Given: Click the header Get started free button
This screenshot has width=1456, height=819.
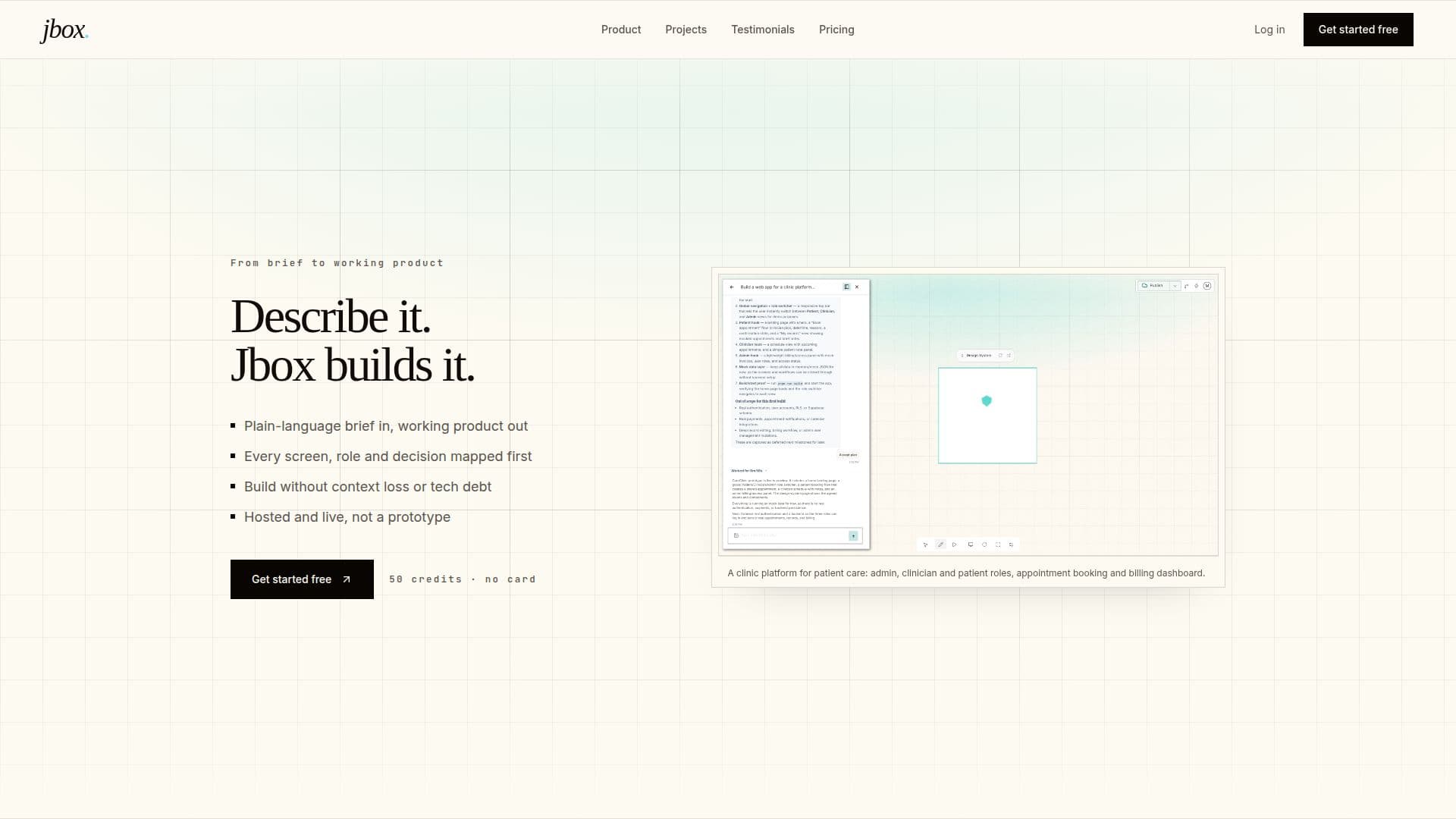Looking at the screenshot, I should coord(1358,30).
